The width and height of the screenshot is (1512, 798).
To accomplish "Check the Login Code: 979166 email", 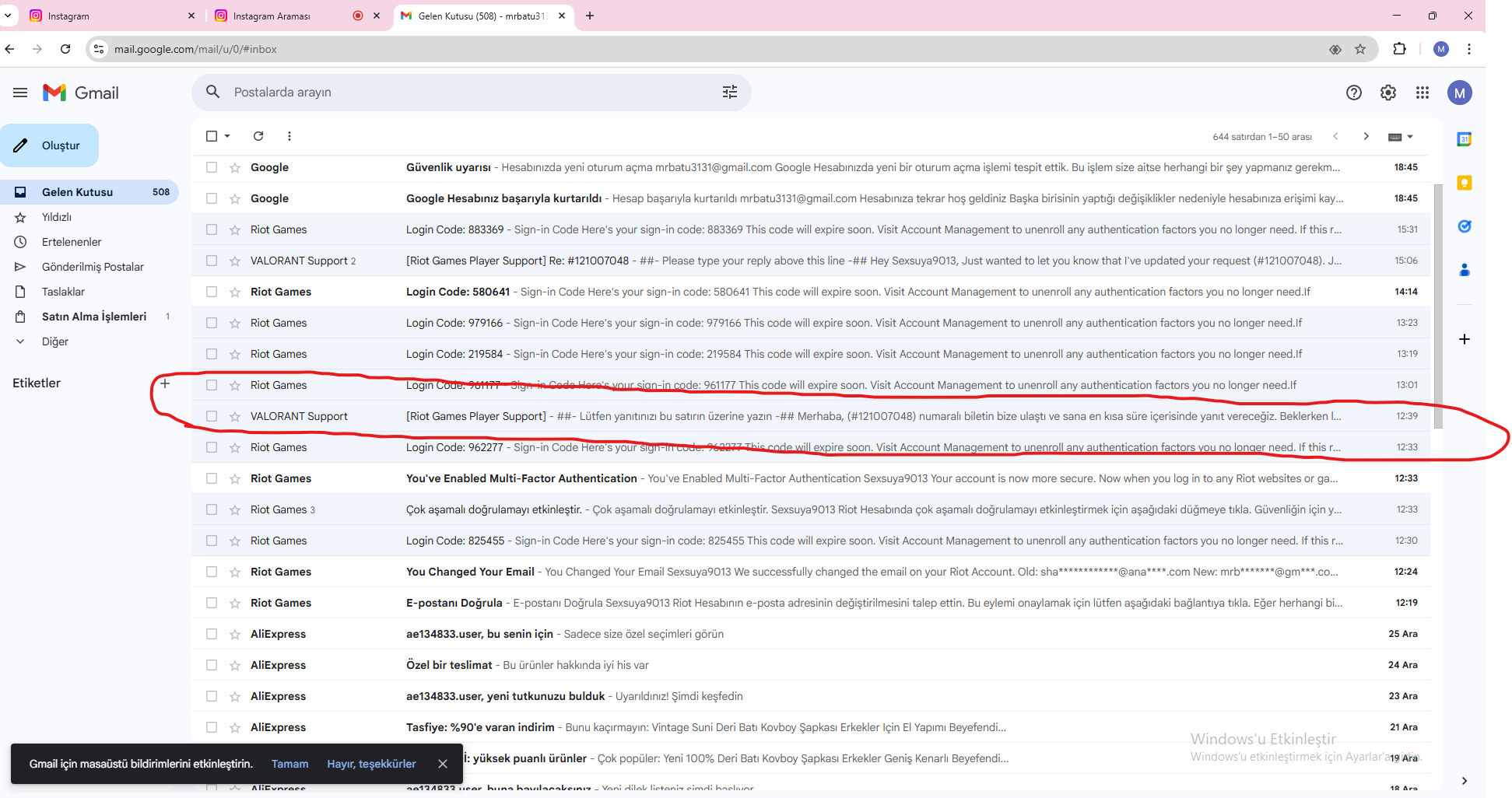I will [212, 323].
